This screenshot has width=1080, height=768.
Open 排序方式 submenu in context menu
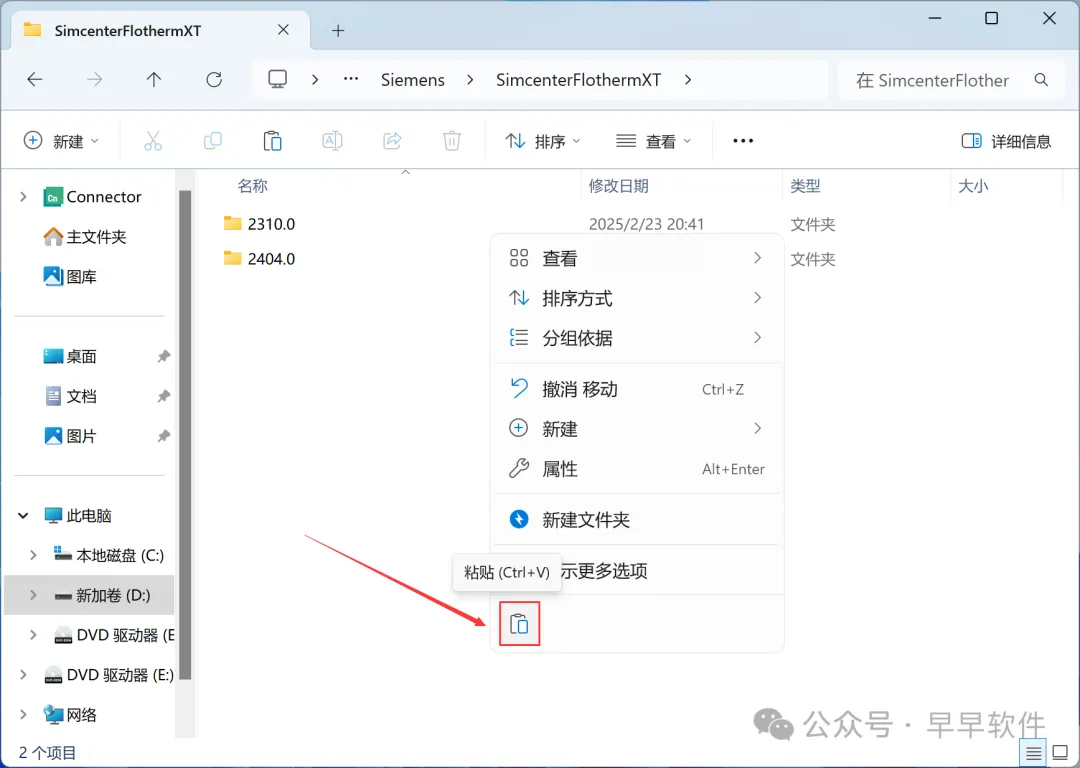637,298
